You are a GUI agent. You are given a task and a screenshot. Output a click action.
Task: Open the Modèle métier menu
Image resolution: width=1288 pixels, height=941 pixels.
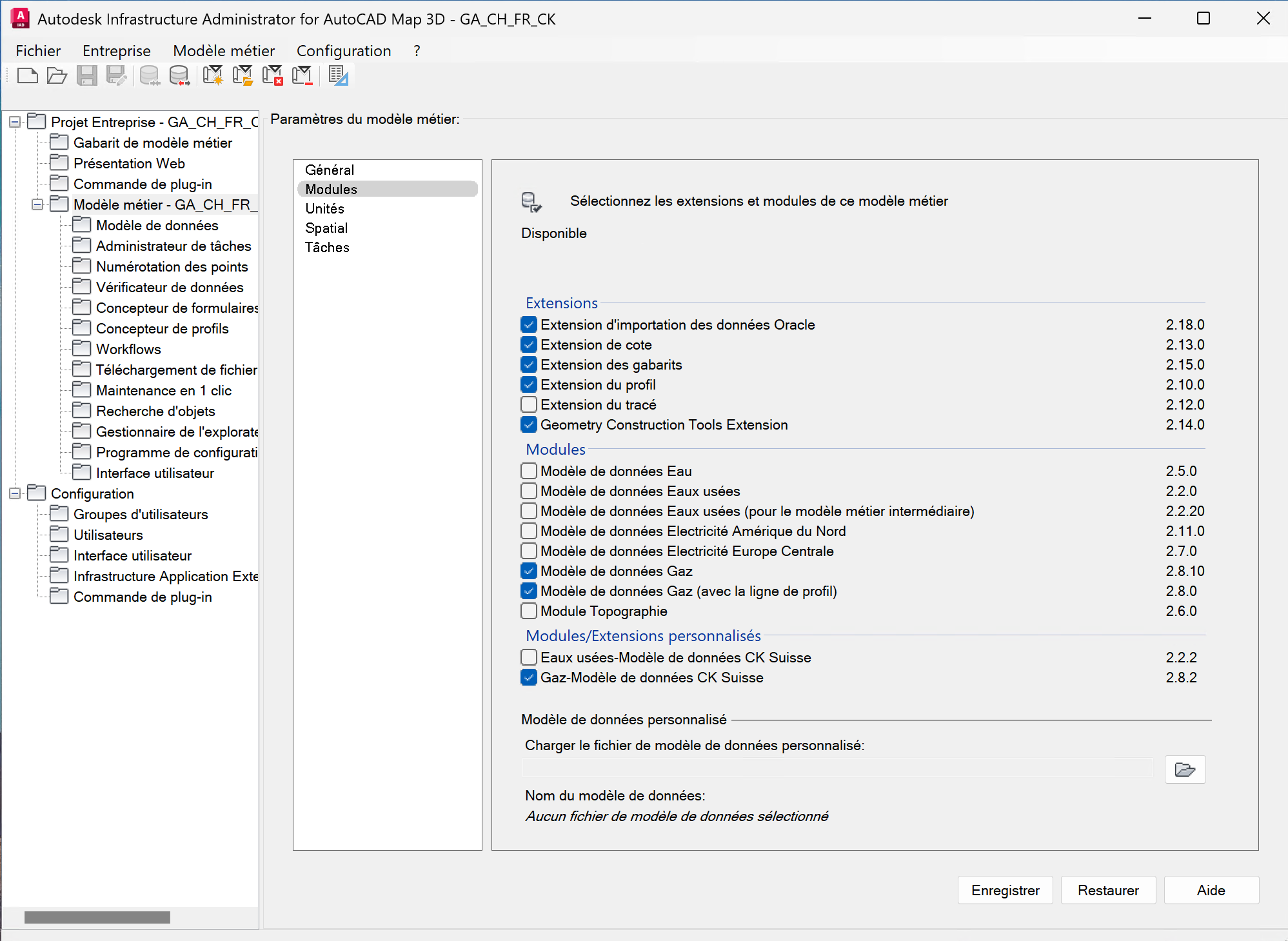223,51
